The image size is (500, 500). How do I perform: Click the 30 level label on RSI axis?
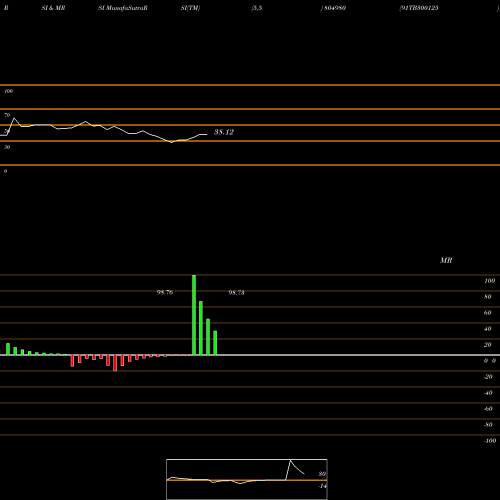7,147
